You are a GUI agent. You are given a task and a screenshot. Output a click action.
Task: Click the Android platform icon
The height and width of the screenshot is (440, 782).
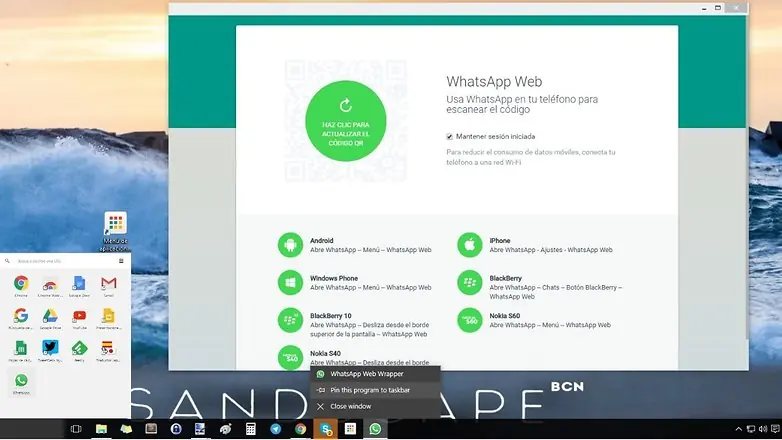pos(290,245)
